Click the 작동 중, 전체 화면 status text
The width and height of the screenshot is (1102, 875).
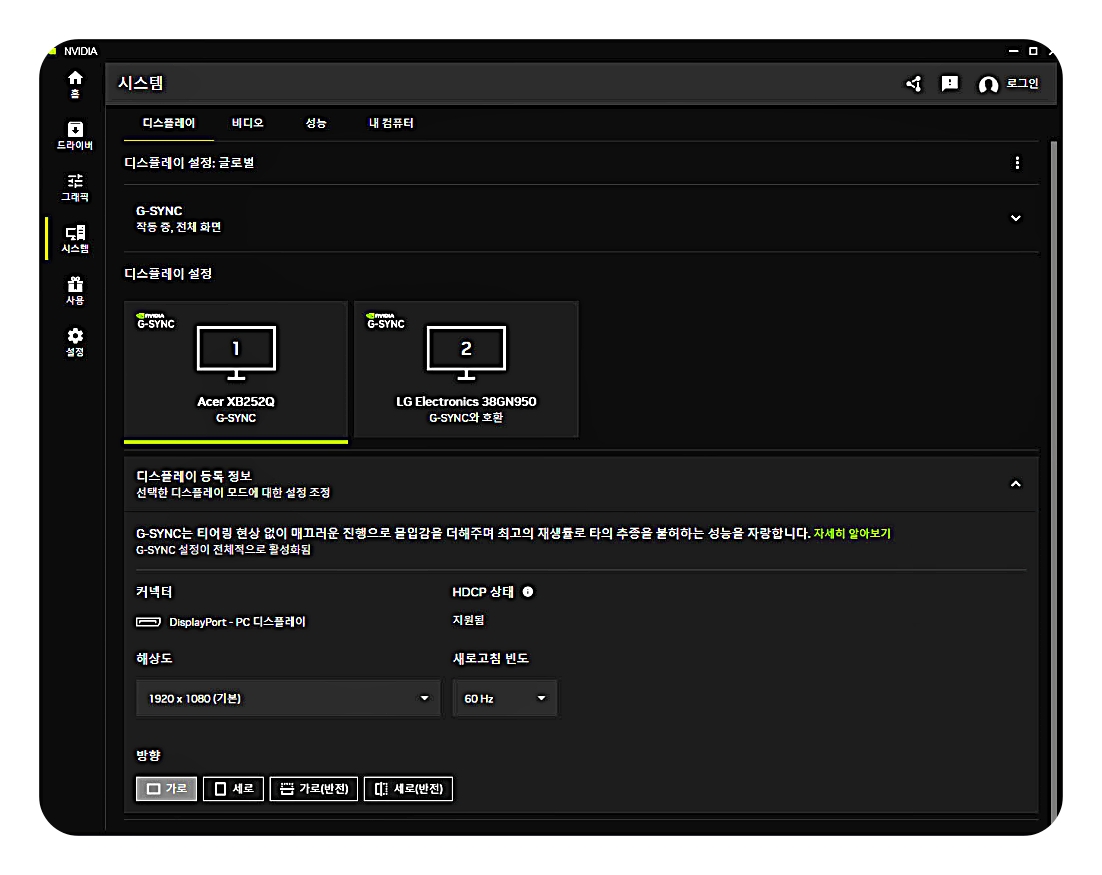pyautogui.click(x=179, y=227)
